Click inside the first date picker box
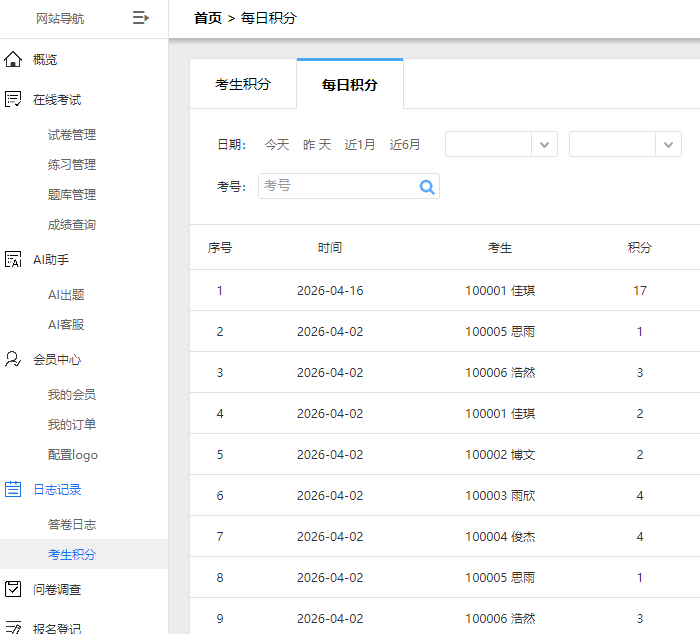Screen dimensions: 700x634 [x=488, y=144]
